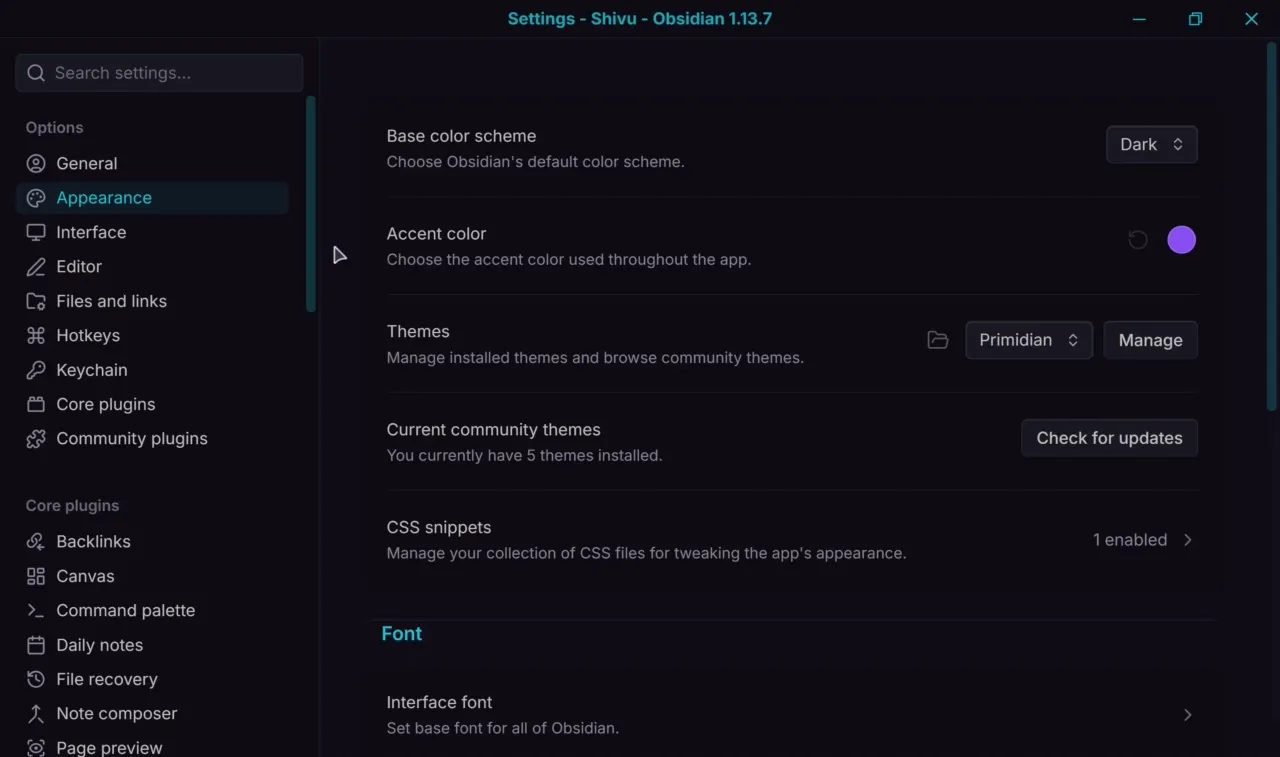The width and height of the screenshot is (1280, 757).
Task: Click the 'CSS snippets' setting label
Action: pyautogui.click(x=439, y=528)
